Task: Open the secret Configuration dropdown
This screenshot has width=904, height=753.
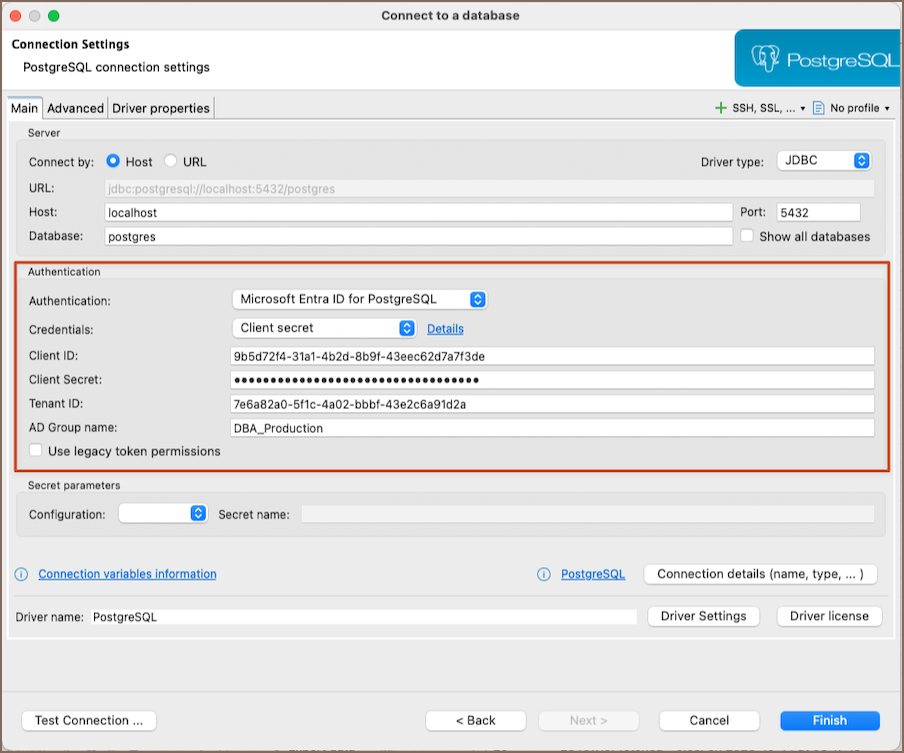Action: point(162,514)
